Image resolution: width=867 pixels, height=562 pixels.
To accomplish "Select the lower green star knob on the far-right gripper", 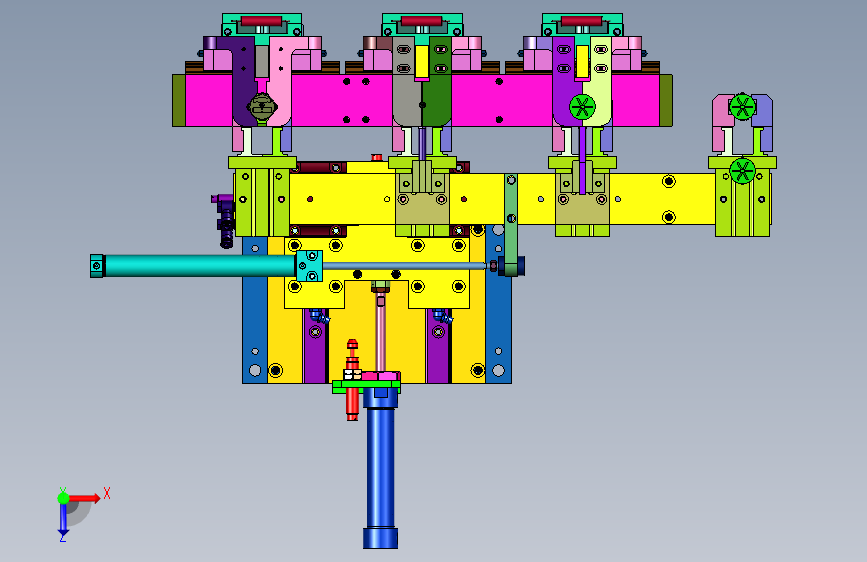I will point(743,171).
